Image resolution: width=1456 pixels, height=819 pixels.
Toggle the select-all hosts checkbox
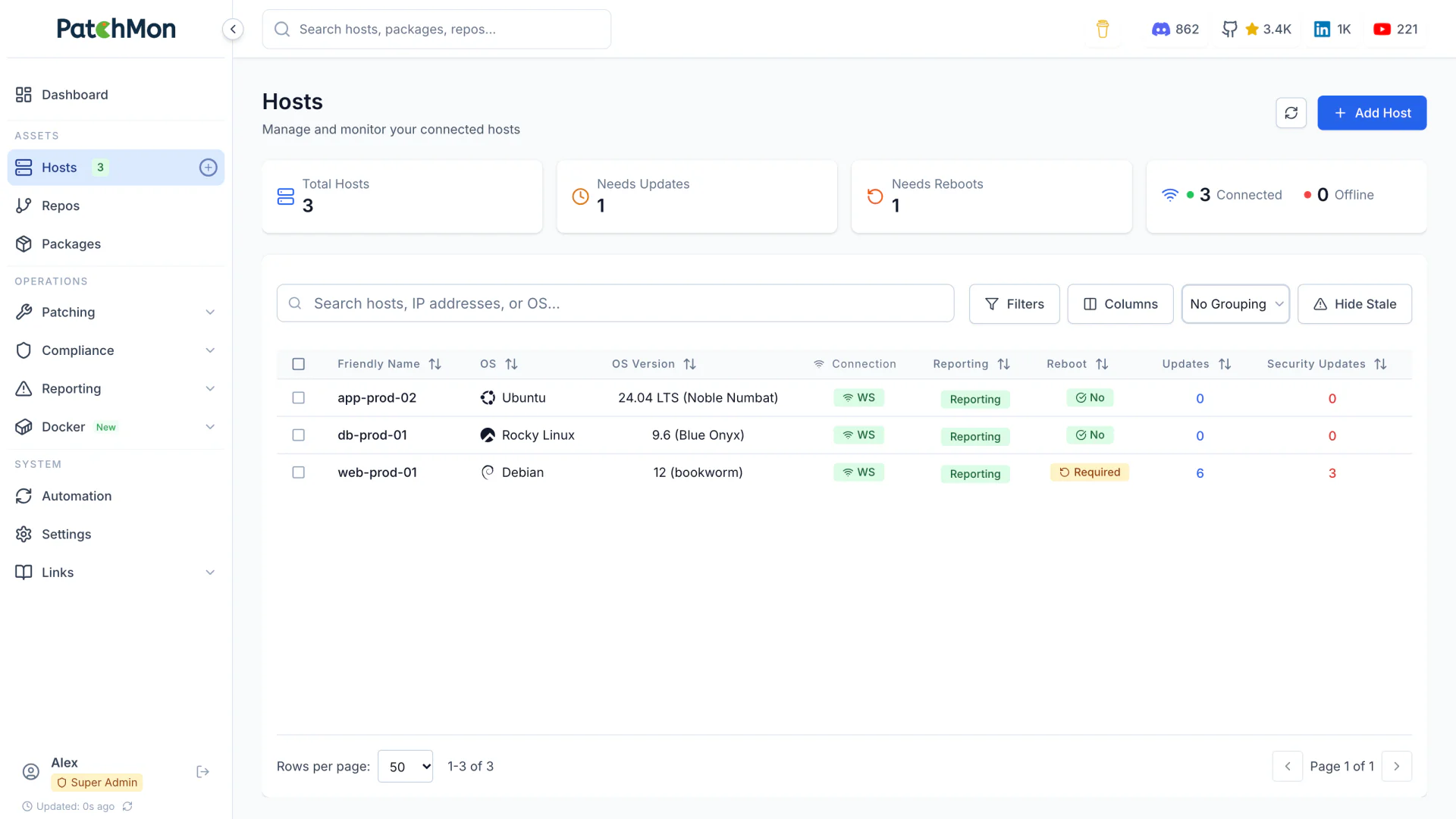click(299, 364)
